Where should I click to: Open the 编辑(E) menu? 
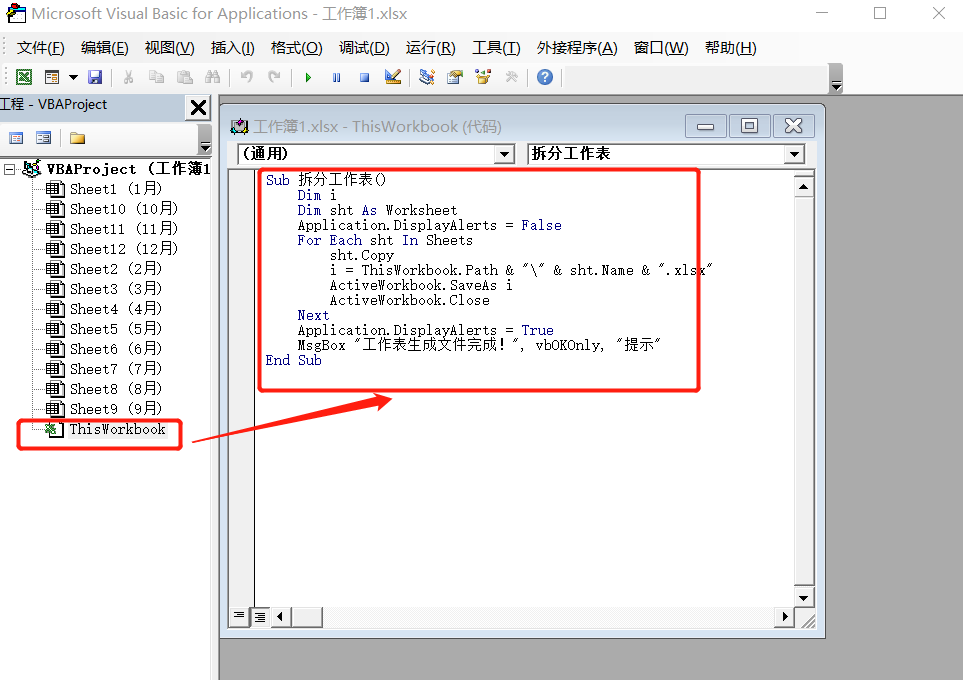pyautogui.click(x=104, y=48)
